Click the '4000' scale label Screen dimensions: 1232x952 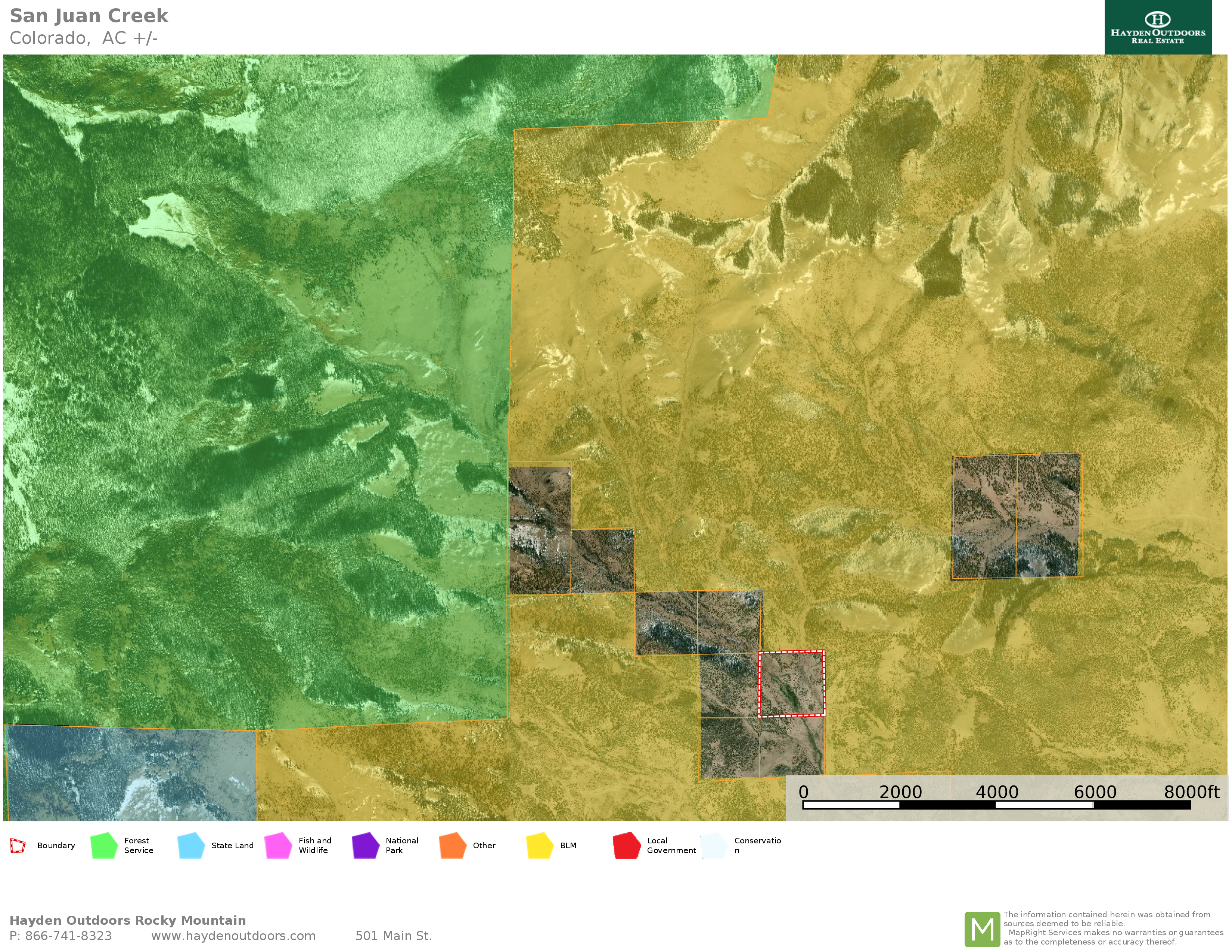pos(997,792)
